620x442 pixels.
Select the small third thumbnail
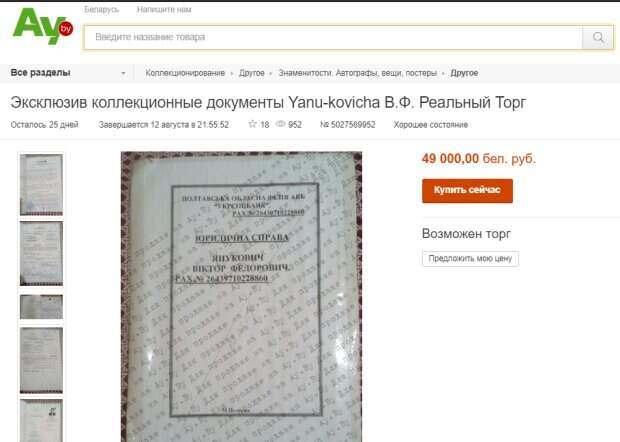point(41,306)
